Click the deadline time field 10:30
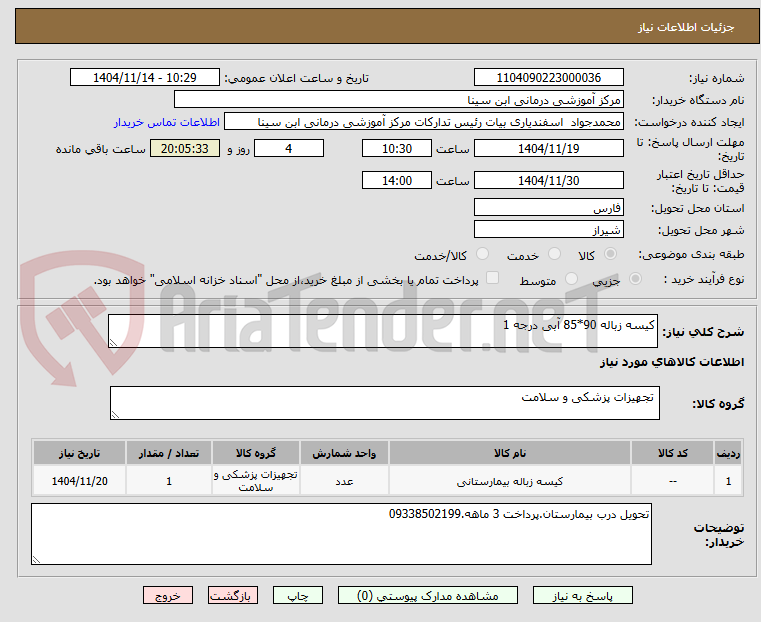 click(397, 148)
